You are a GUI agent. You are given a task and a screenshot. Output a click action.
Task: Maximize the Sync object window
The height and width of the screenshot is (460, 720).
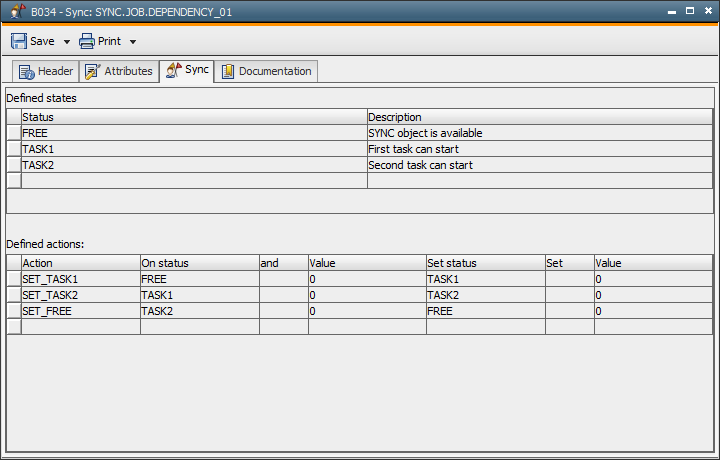click(690, 11)
